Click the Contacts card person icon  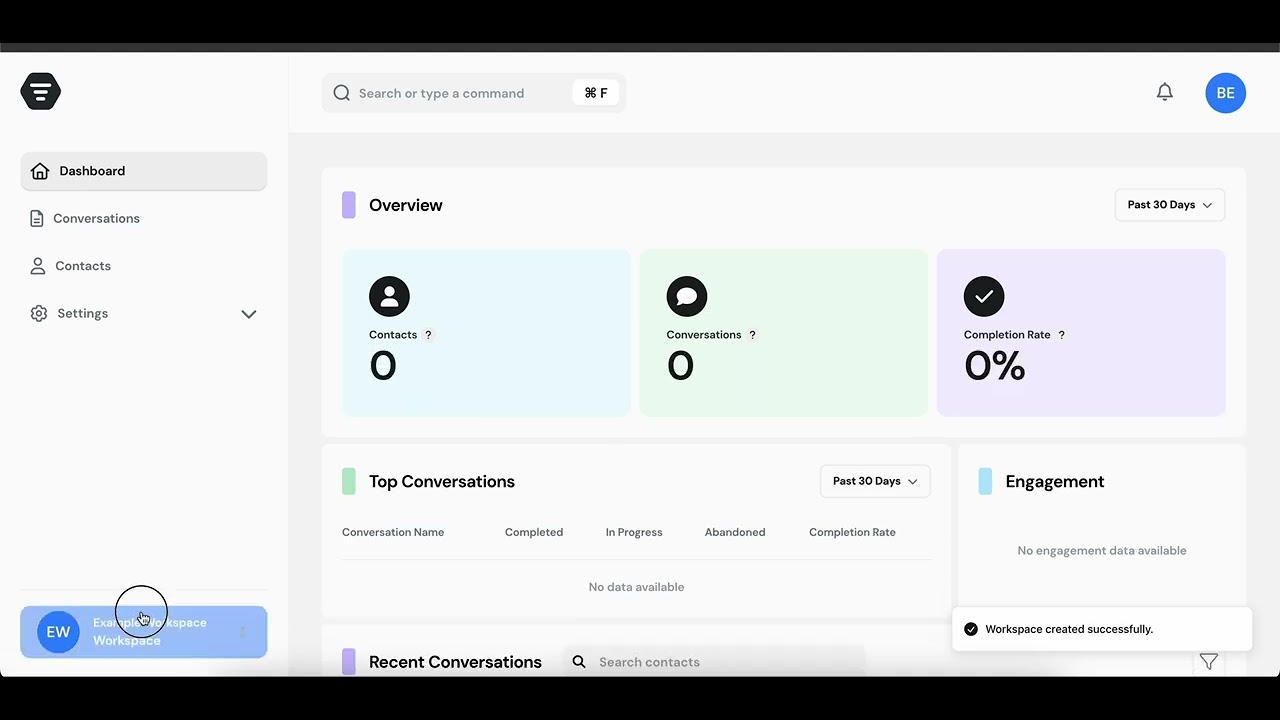[389, 296]
